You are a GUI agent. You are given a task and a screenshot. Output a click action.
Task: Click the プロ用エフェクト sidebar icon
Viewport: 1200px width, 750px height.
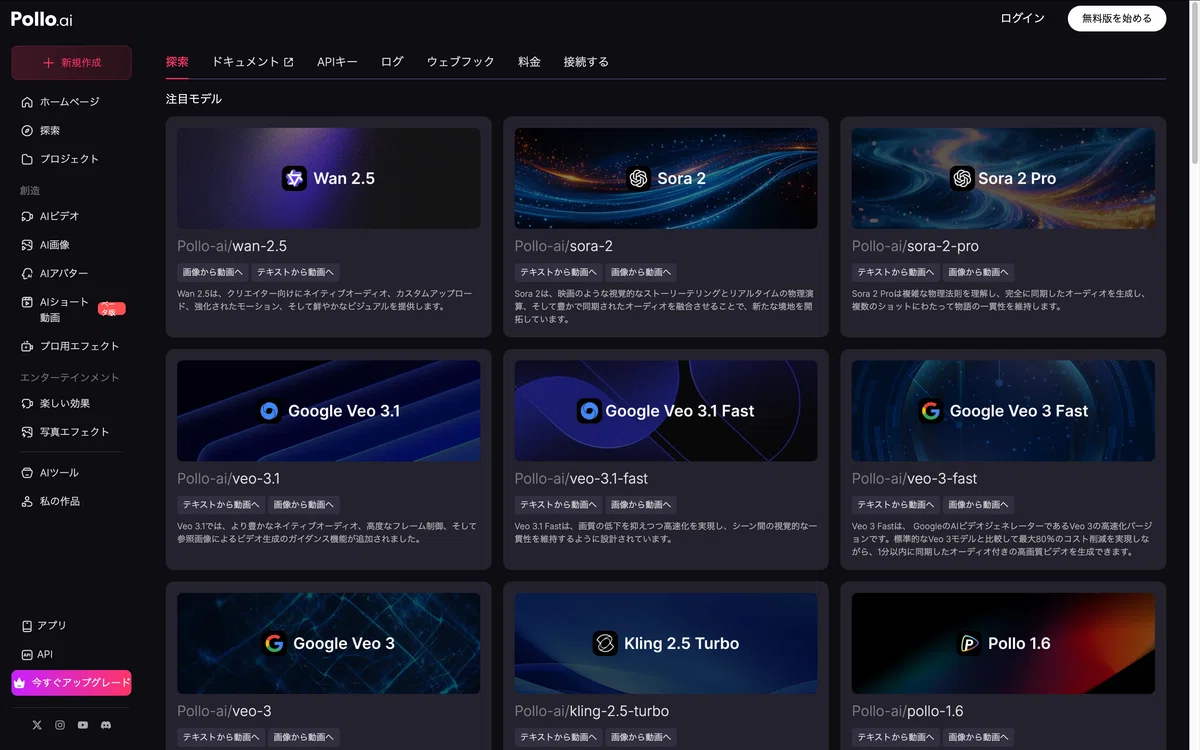click(x=27, y=346)
